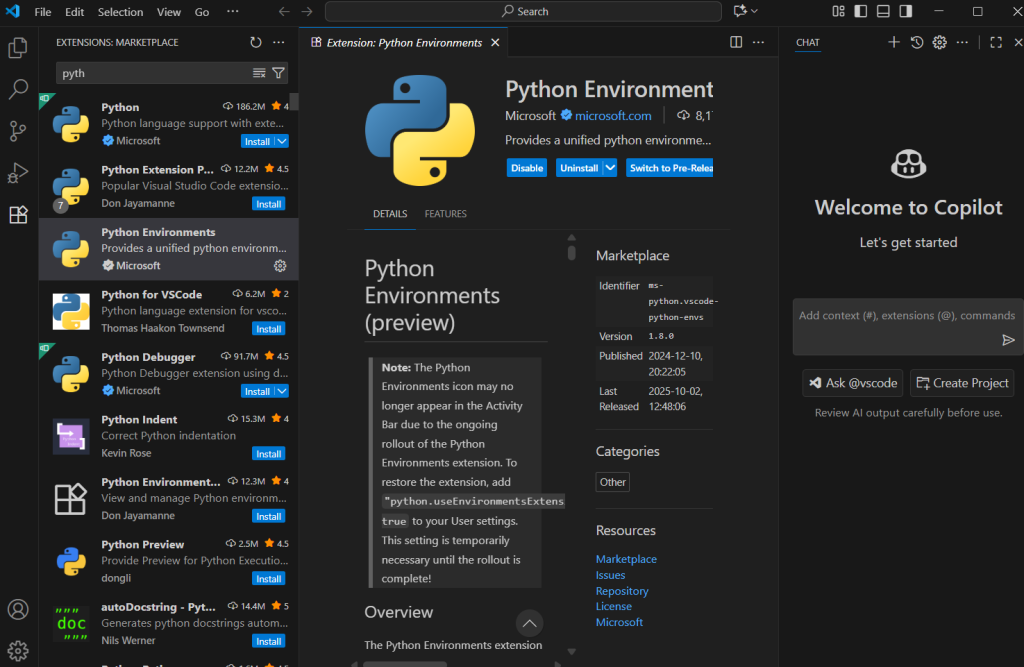The height and width of the screenshot is (667, 1024).
Task: Open the Explorer view in Activity Bar
Action: [17, 48]
